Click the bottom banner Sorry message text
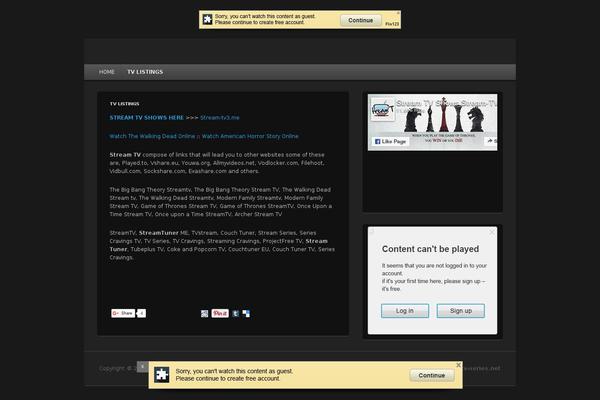The width and height of the screenshot is (600, 400). (x=234, y=375)
